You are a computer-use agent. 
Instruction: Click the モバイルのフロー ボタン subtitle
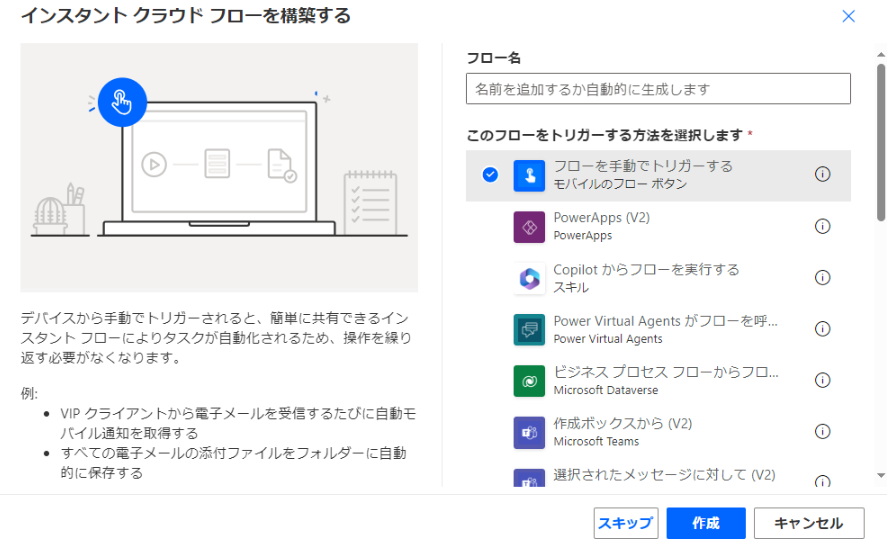[x=620, y=184]
